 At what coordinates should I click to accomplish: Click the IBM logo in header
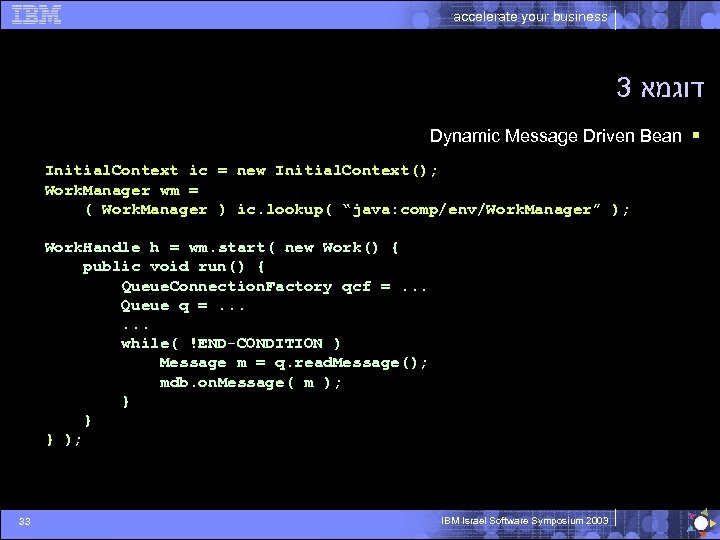tap(36, 15)
